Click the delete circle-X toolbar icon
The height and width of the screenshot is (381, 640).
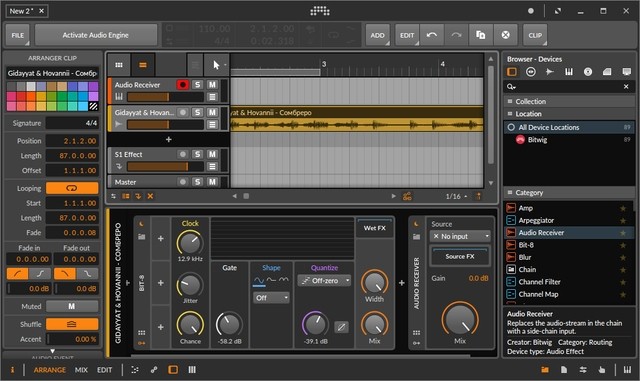[505, 36]
